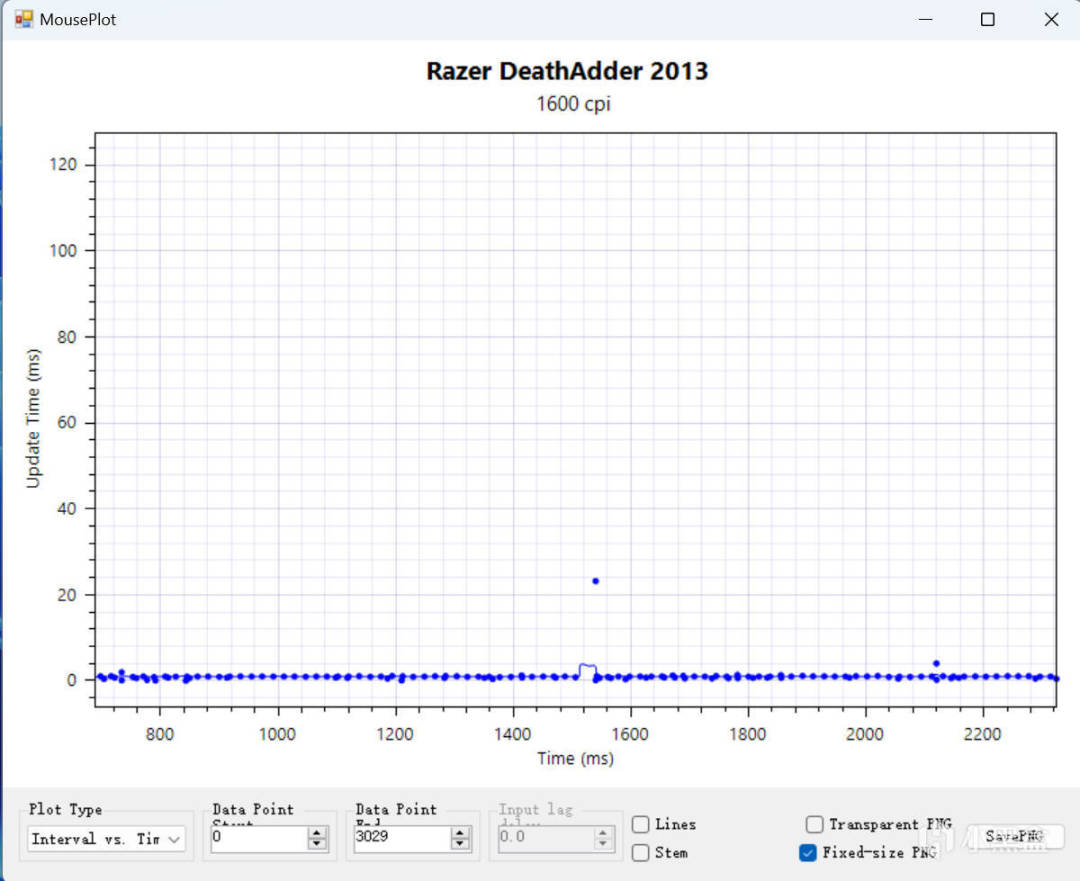Screen dimensions: 1080x881
Task: Enable the Lines checkbox
Action: click(641, 824)
